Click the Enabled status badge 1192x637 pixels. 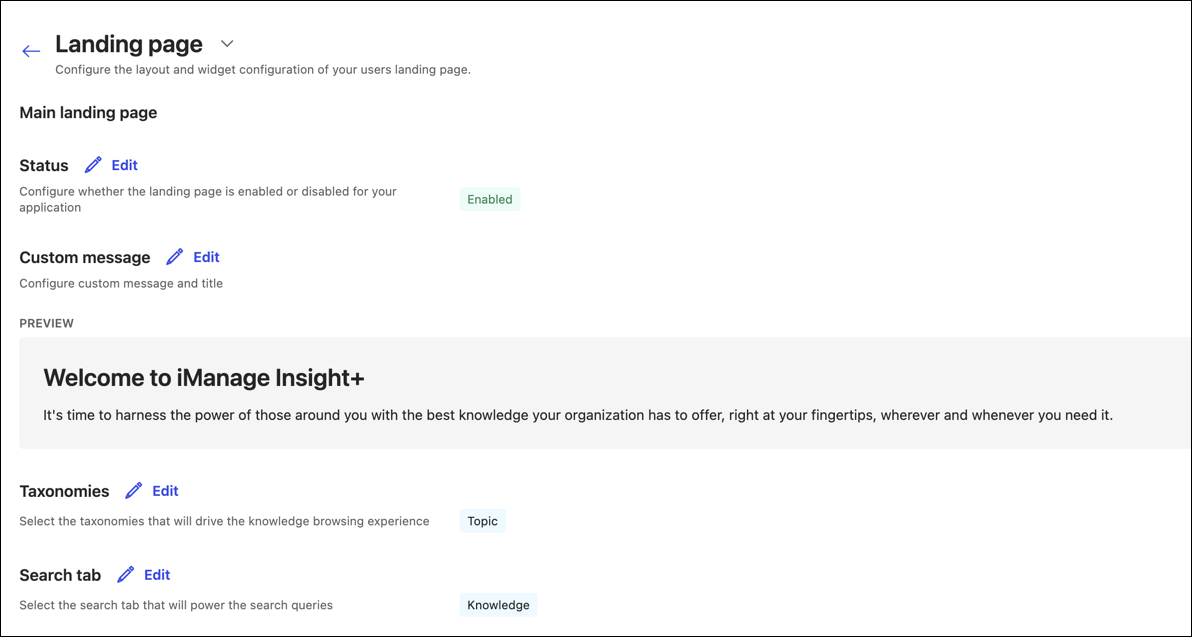489,199
